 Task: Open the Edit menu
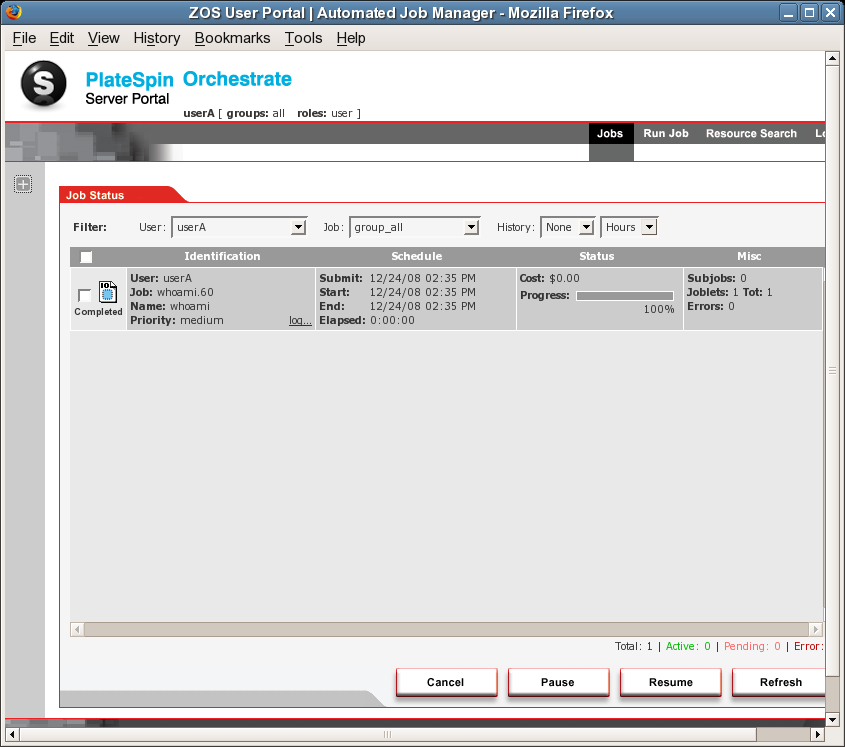point(61,38)
